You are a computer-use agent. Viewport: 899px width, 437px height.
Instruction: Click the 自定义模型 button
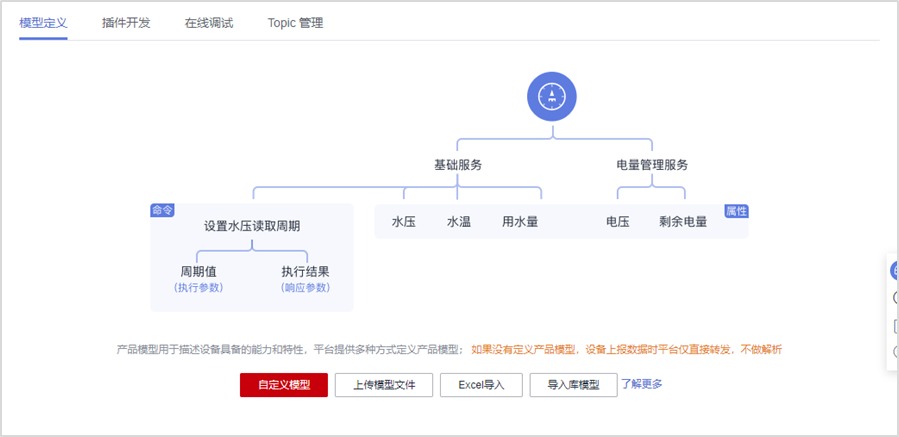point(284,385)
